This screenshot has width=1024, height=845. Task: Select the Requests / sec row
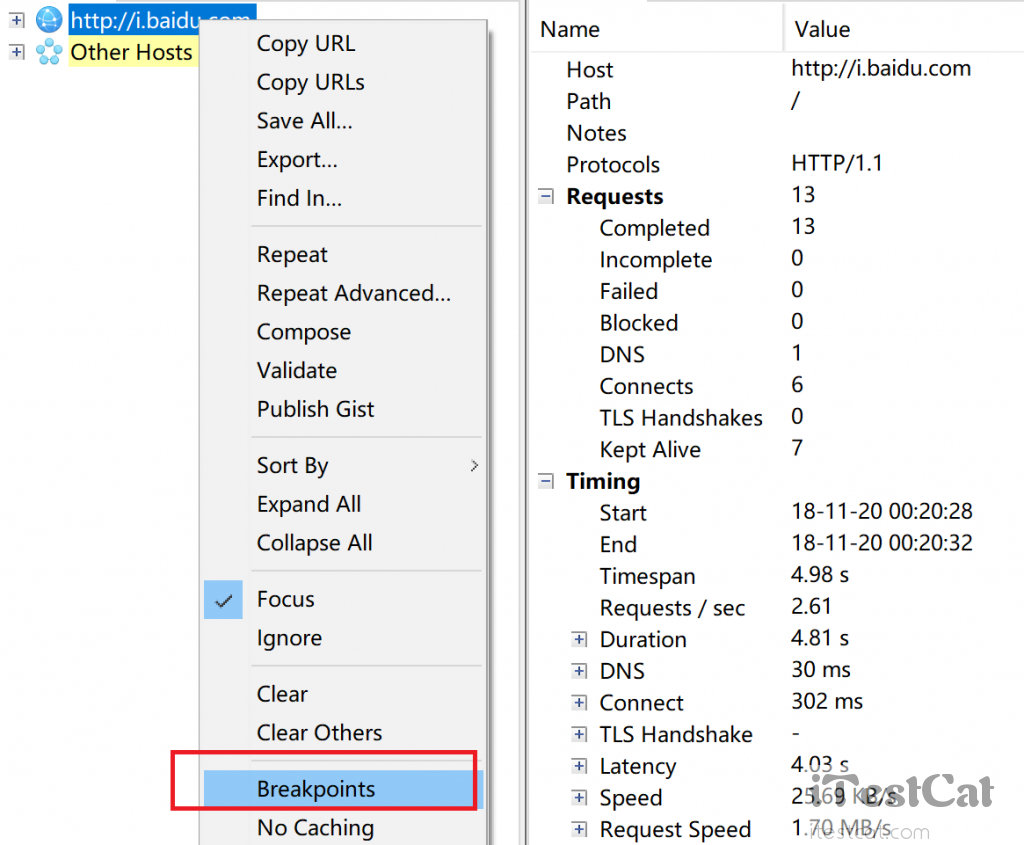[777, 608]
